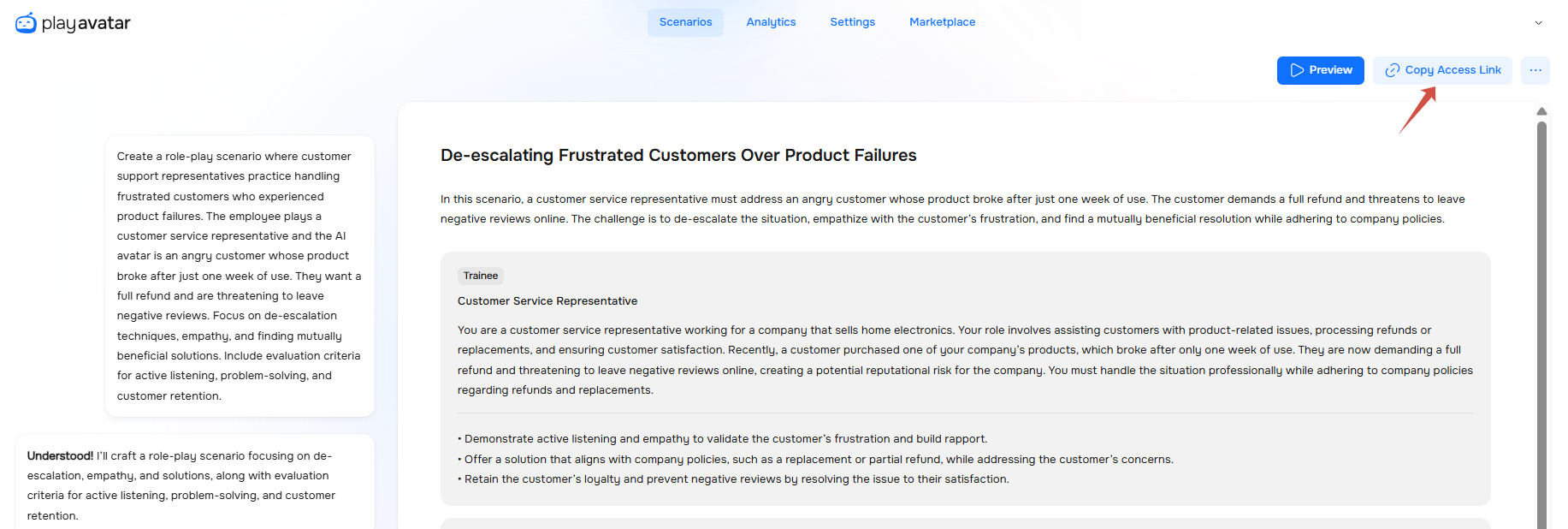Switch to the Scenarios tab

point(685,22)
